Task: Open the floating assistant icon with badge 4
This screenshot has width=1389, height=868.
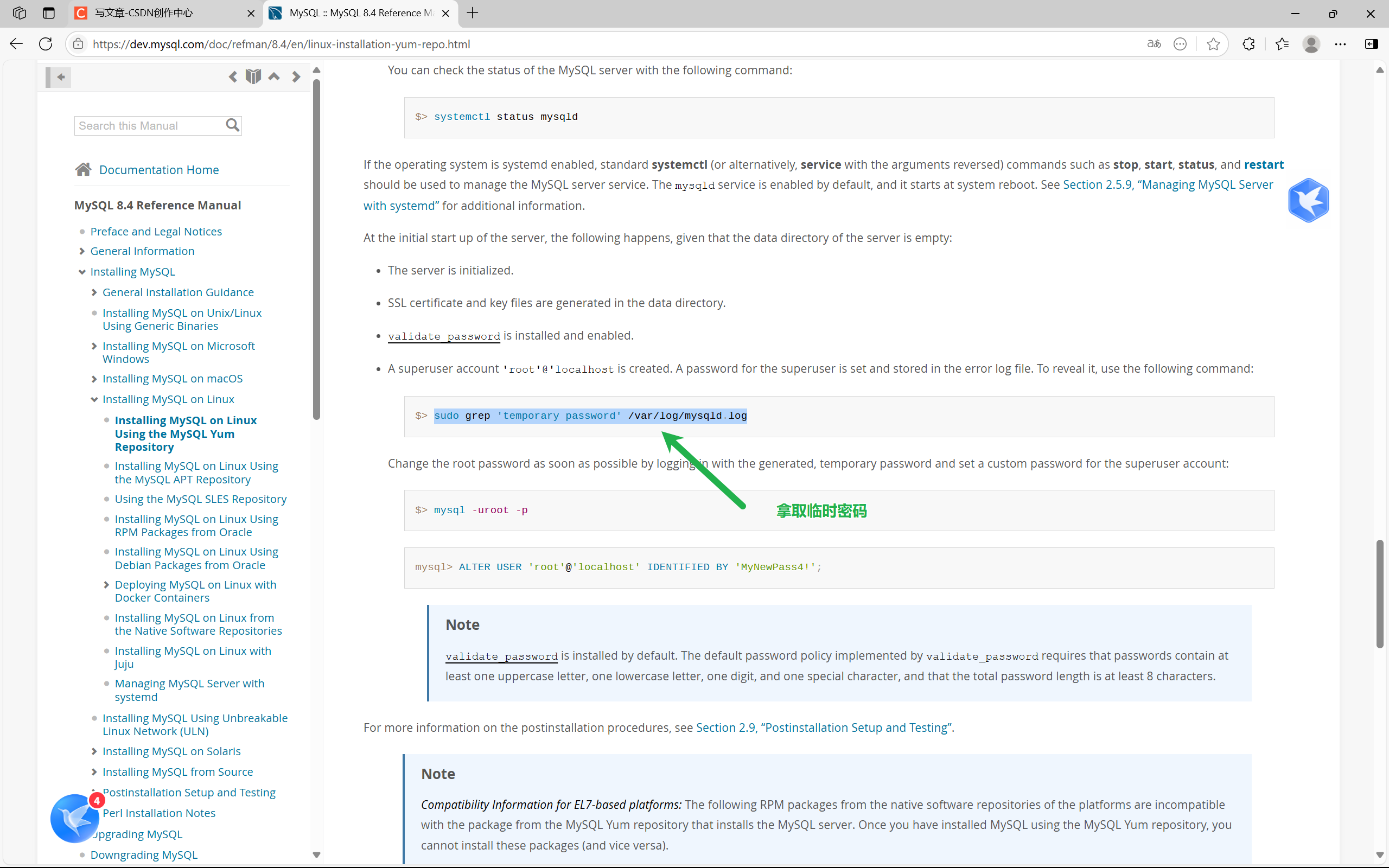Action: pos(75,818)
